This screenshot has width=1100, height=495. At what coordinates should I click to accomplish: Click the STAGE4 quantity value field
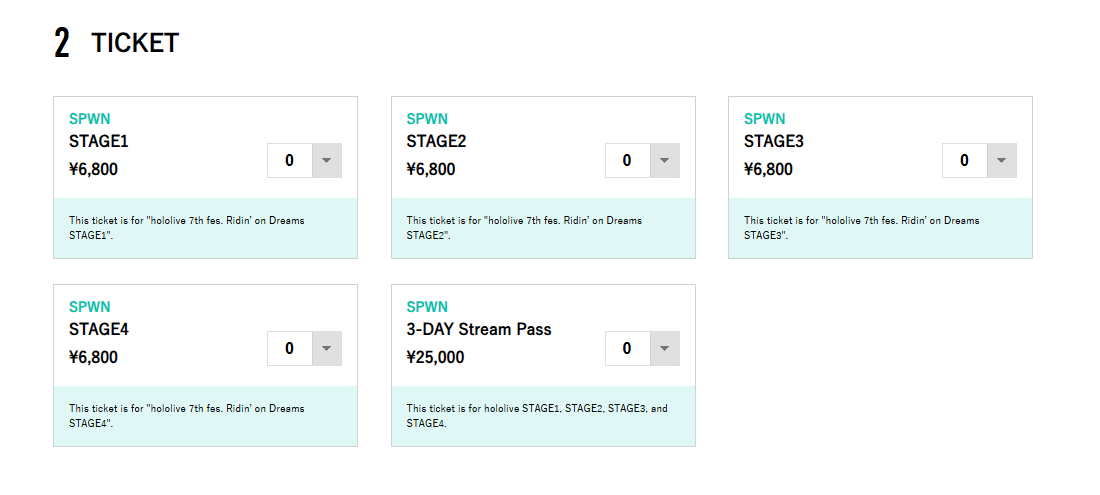pos(290,349)
